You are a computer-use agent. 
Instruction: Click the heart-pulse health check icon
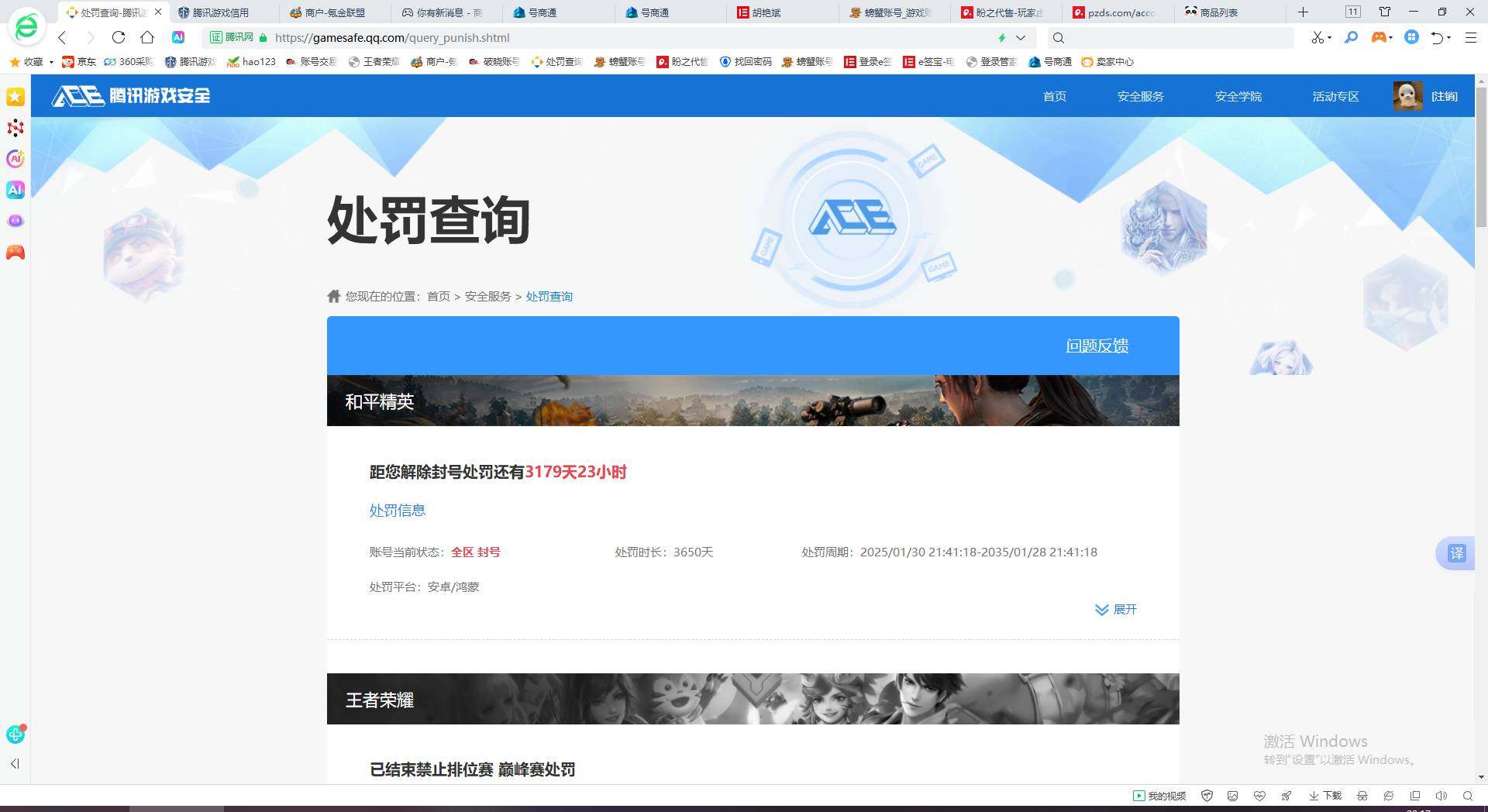(1259, 796)
